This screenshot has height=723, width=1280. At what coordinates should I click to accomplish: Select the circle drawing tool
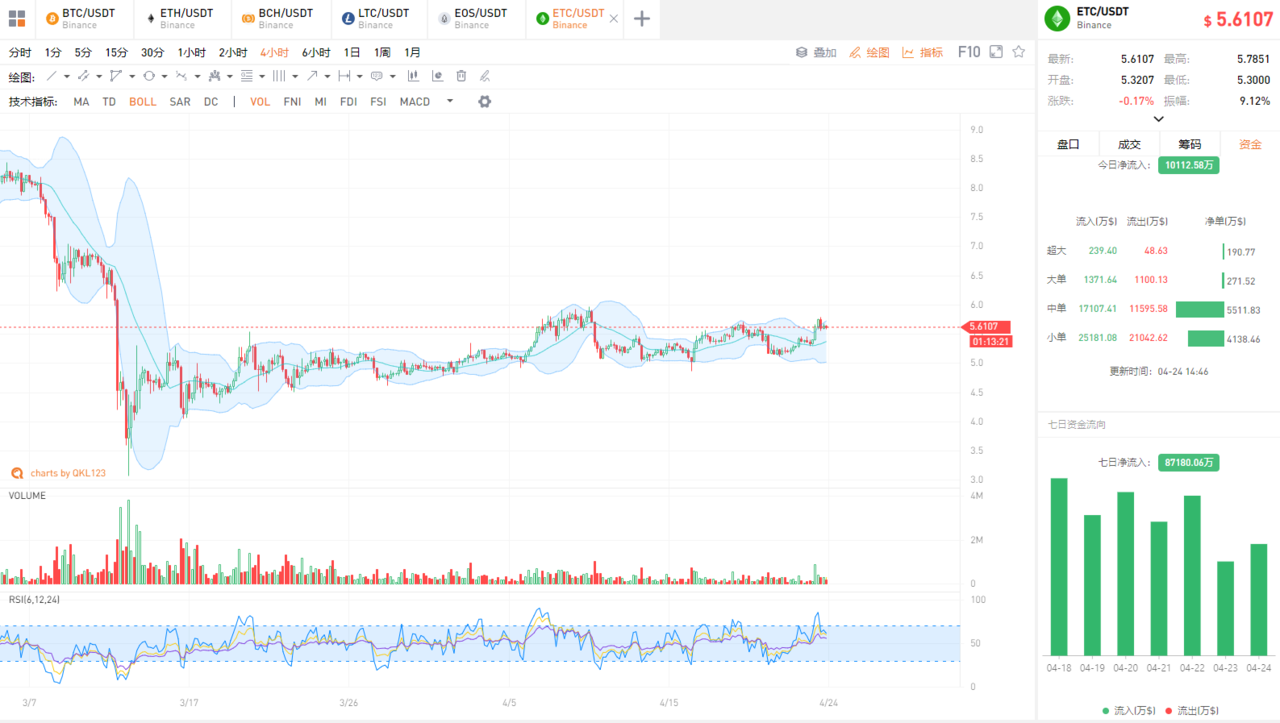[x=149, y=76]
